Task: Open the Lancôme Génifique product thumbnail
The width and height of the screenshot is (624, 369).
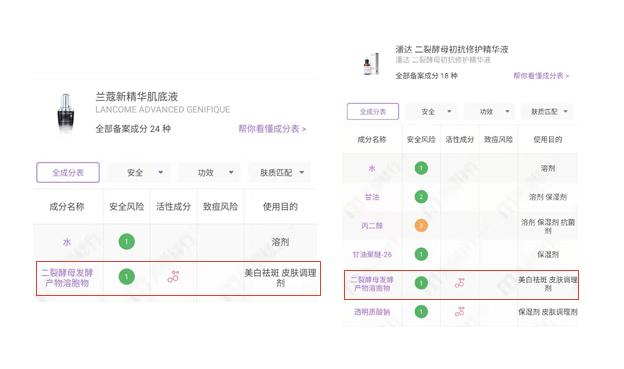Action: pos(66,112)
